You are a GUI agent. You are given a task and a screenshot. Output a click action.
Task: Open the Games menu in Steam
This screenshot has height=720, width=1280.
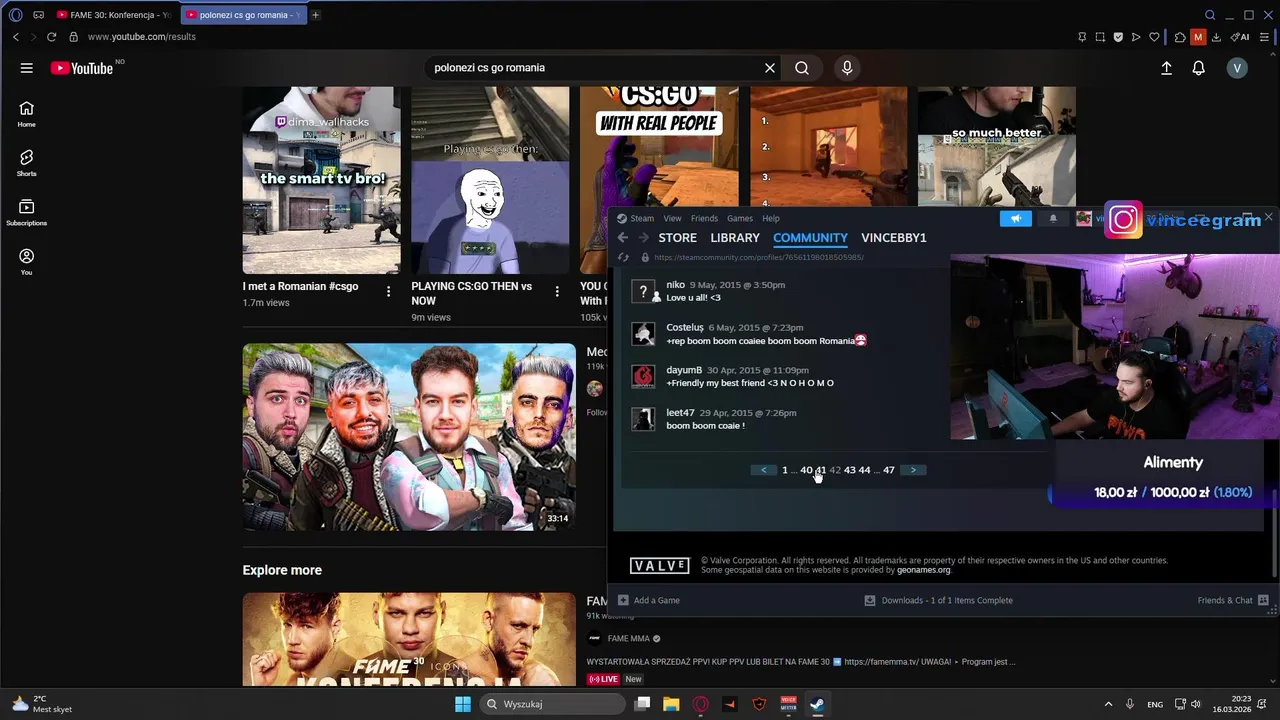pos(740,218)
